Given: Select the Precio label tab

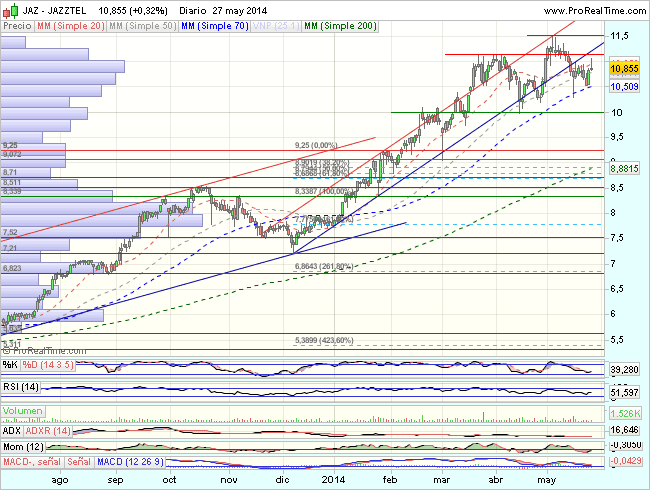Looking at the screenshot, I should click(17, 23).
